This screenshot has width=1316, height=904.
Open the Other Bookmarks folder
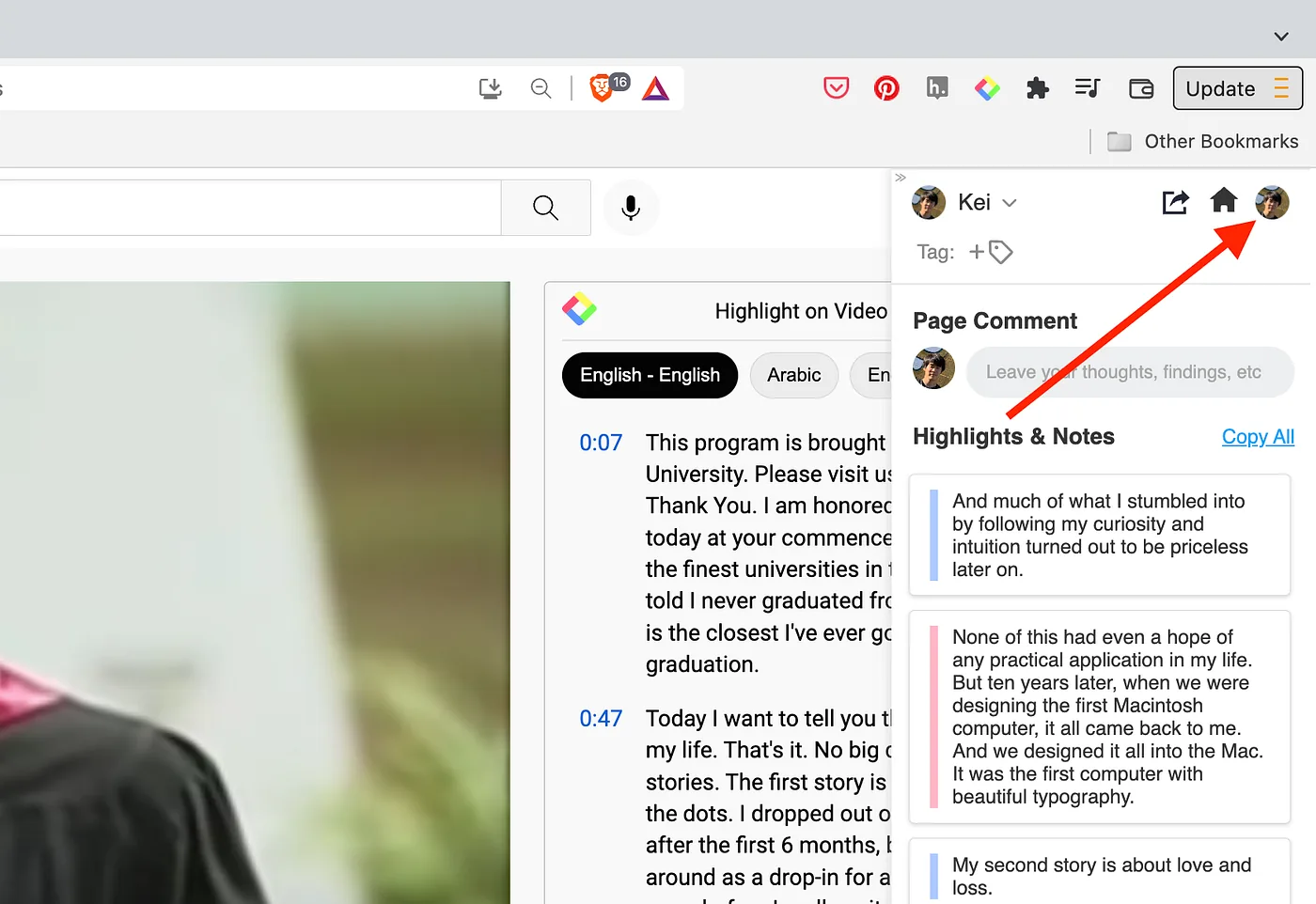(1203, 142)
